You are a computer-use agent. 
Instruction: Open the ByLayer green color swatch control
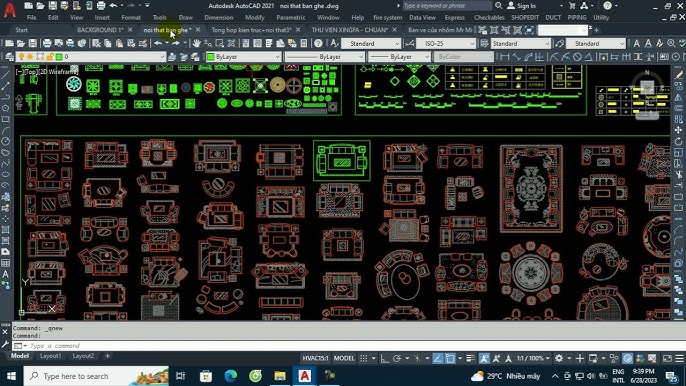coord(243,57)
